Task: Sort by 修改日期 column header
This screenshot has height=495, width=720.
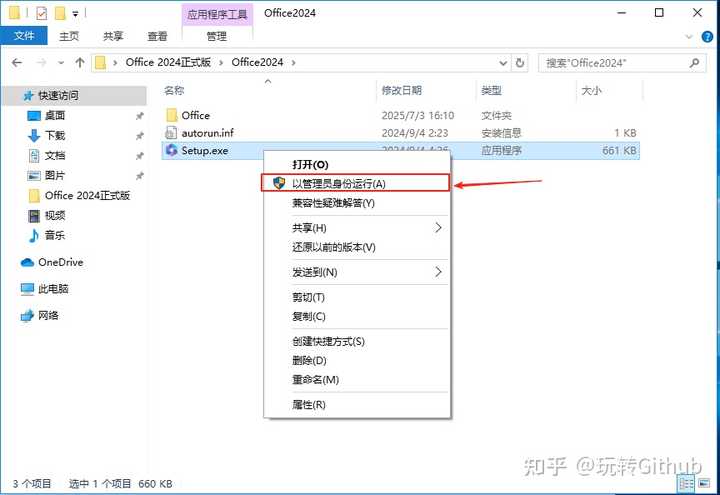Action: [x=427, y=90]
